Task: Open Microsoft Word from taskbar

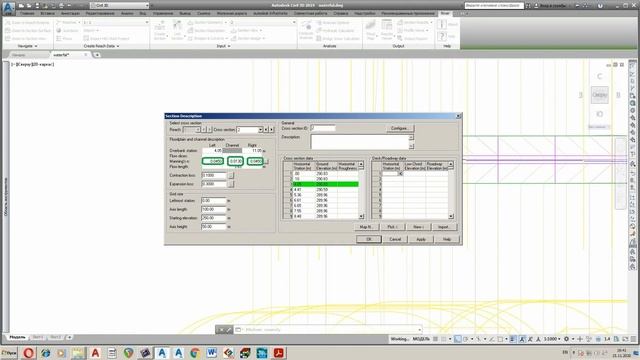Action: (x=211, y=353)
